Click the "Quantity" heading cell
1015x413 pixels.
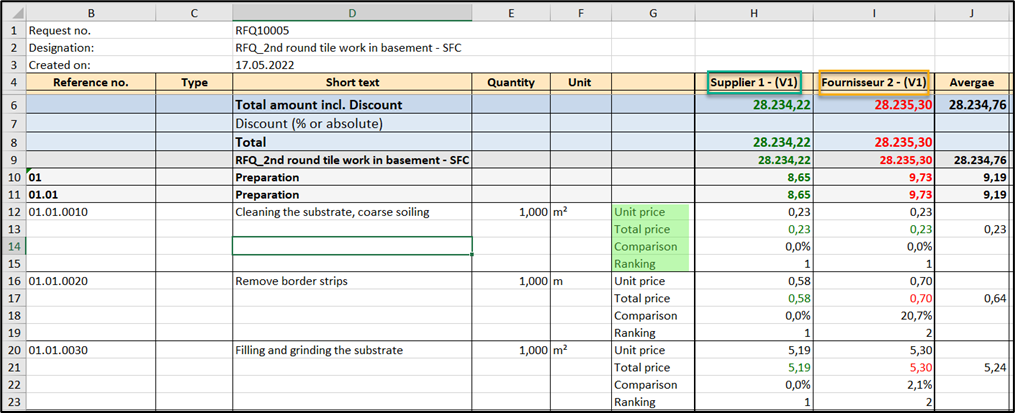511,82
